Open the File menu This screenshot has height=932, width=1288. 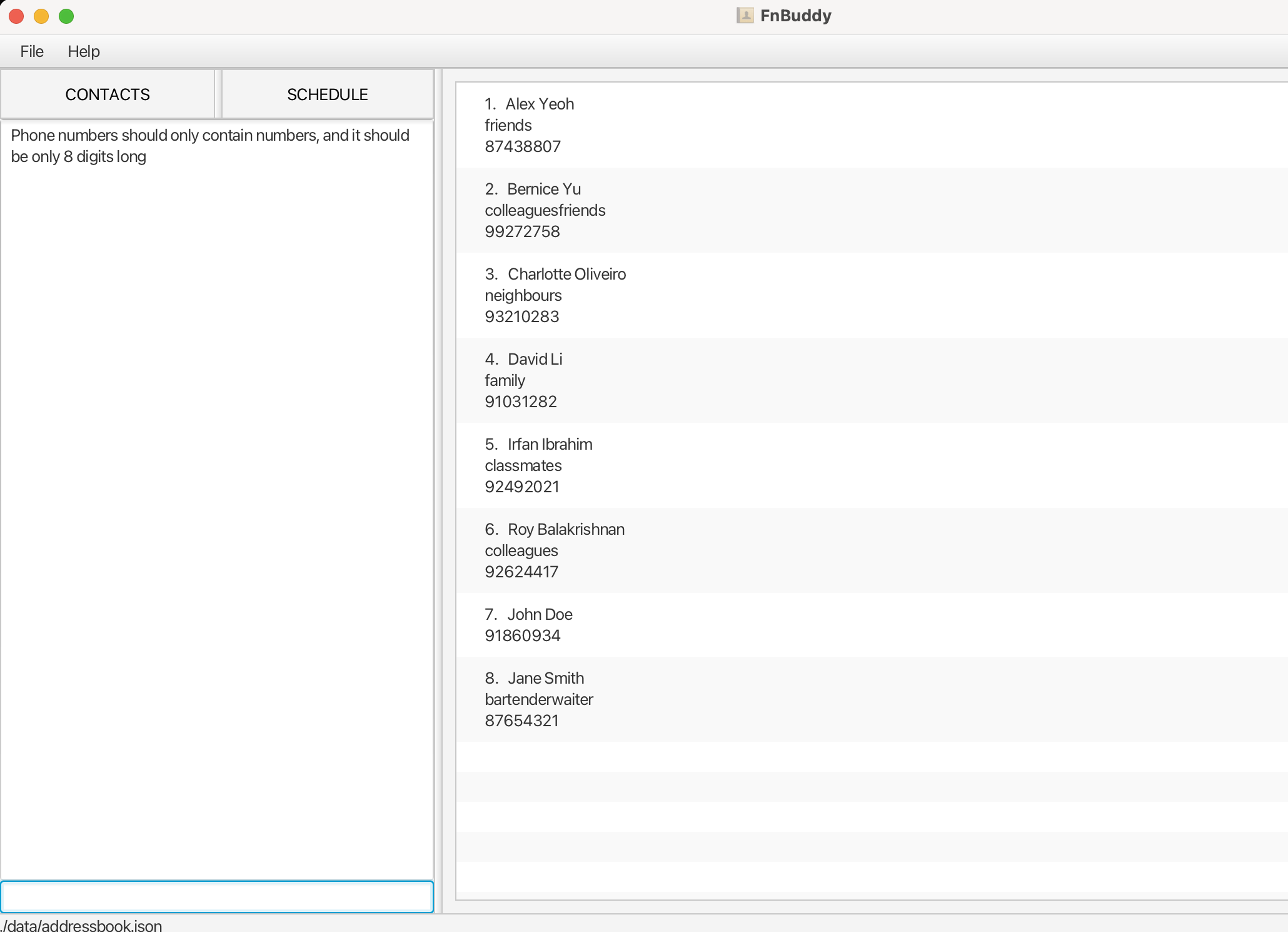click(x=32, y=51)
